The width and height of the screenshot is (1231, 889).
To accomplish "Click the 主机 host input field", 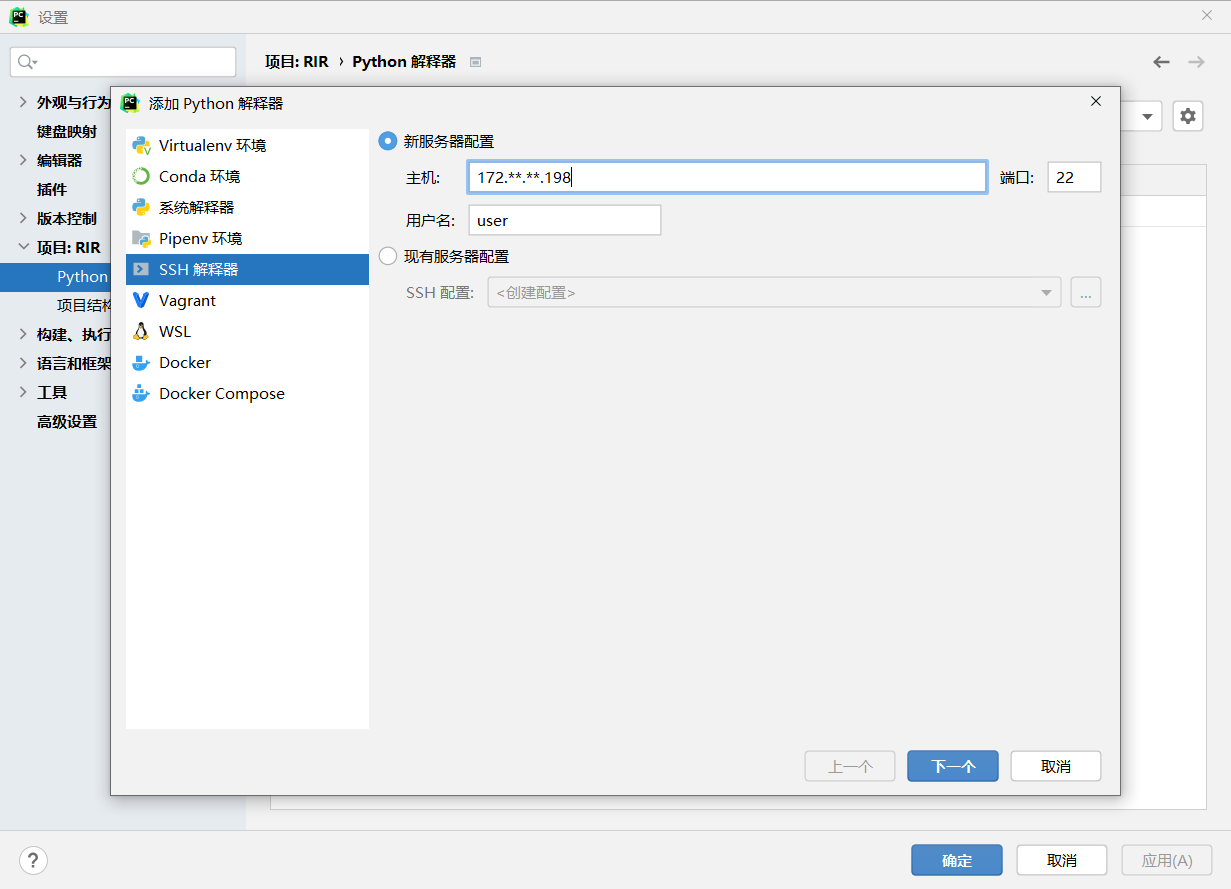I will [x=728, y=177].
